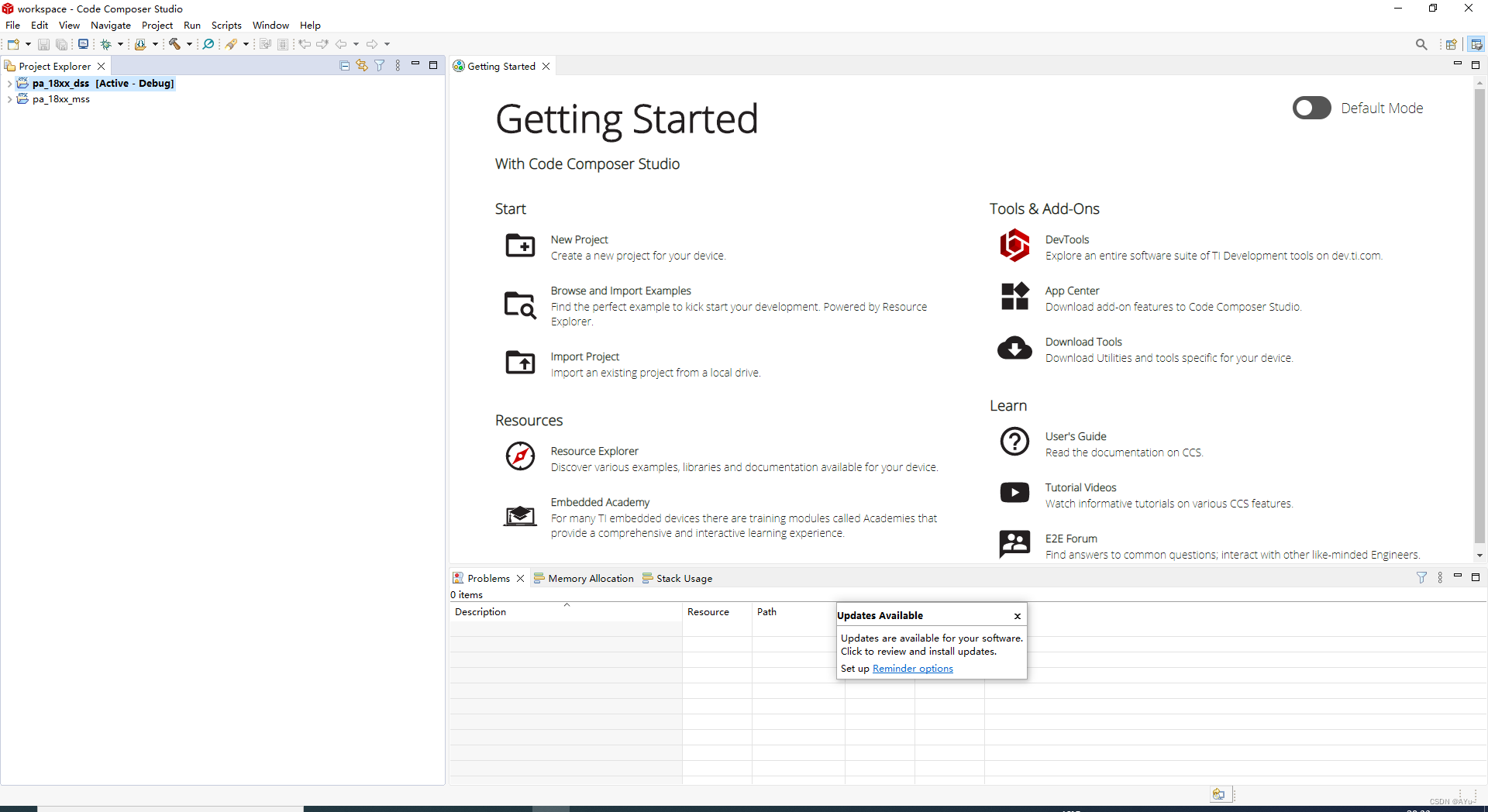Click the Browse and Import Examples icon

coord(520,304)
